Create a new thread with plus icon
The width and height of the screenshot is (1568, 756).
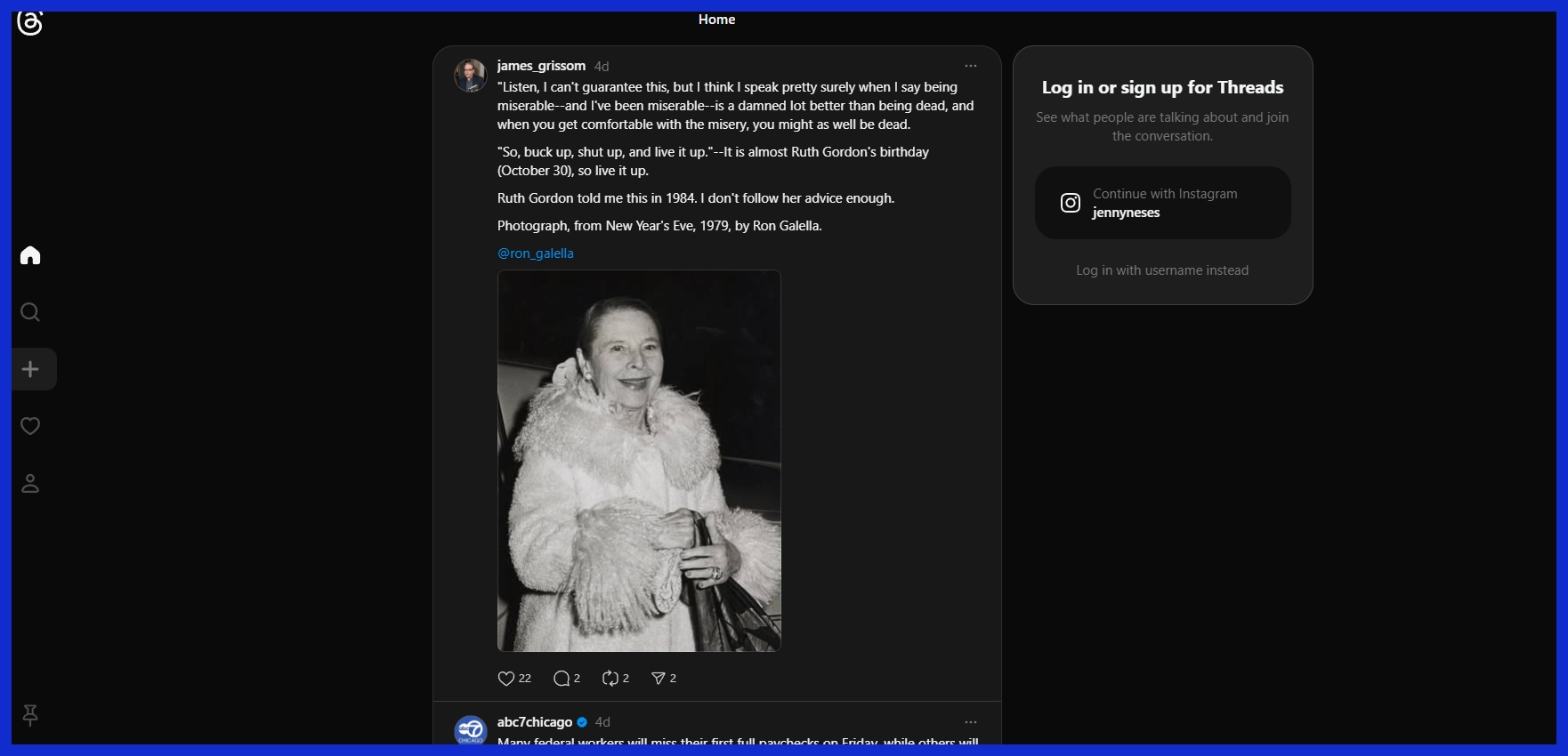coord(30,369)
